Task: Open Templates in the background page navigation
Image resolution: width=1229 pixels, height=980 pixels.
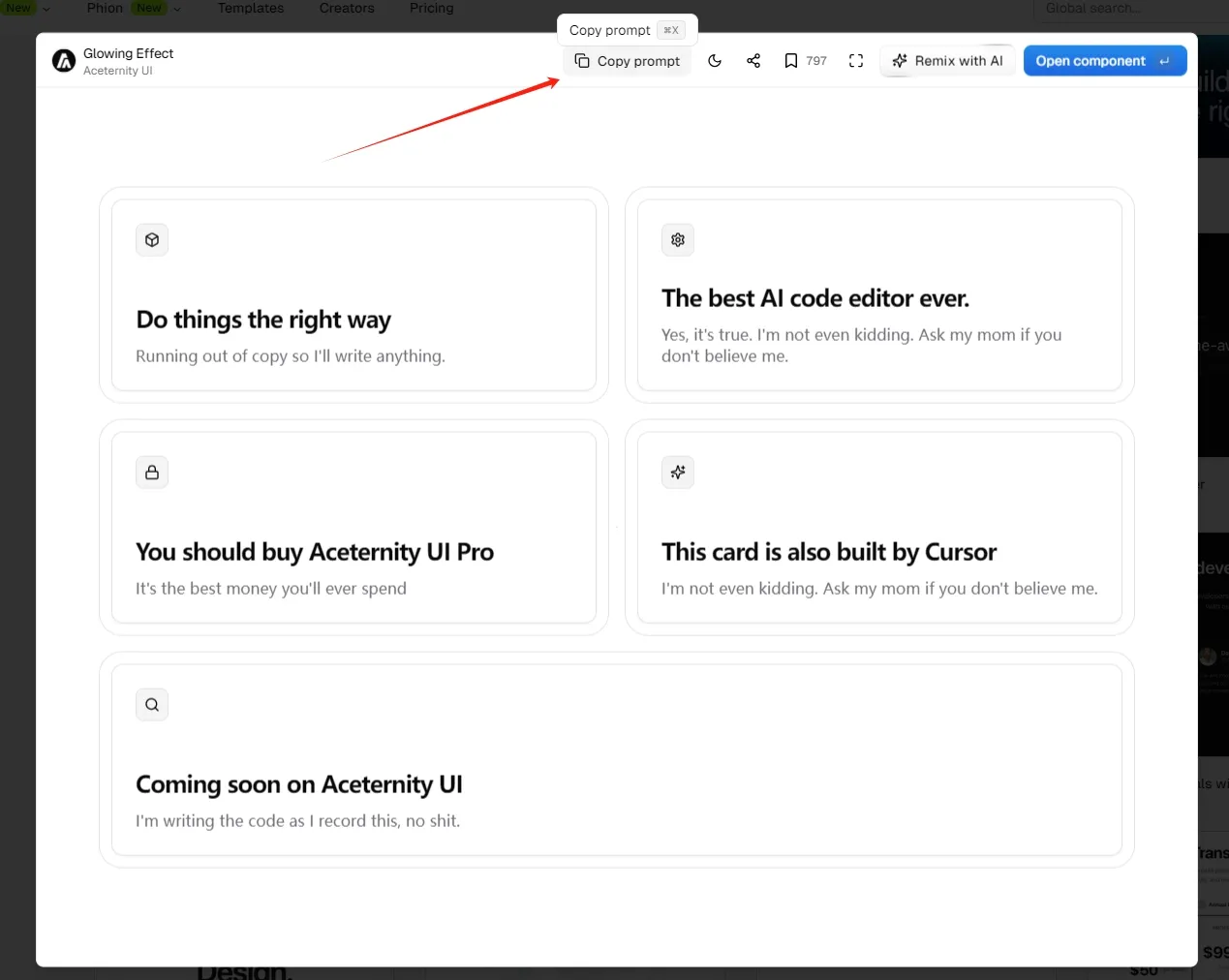Action: pos(251,8)
